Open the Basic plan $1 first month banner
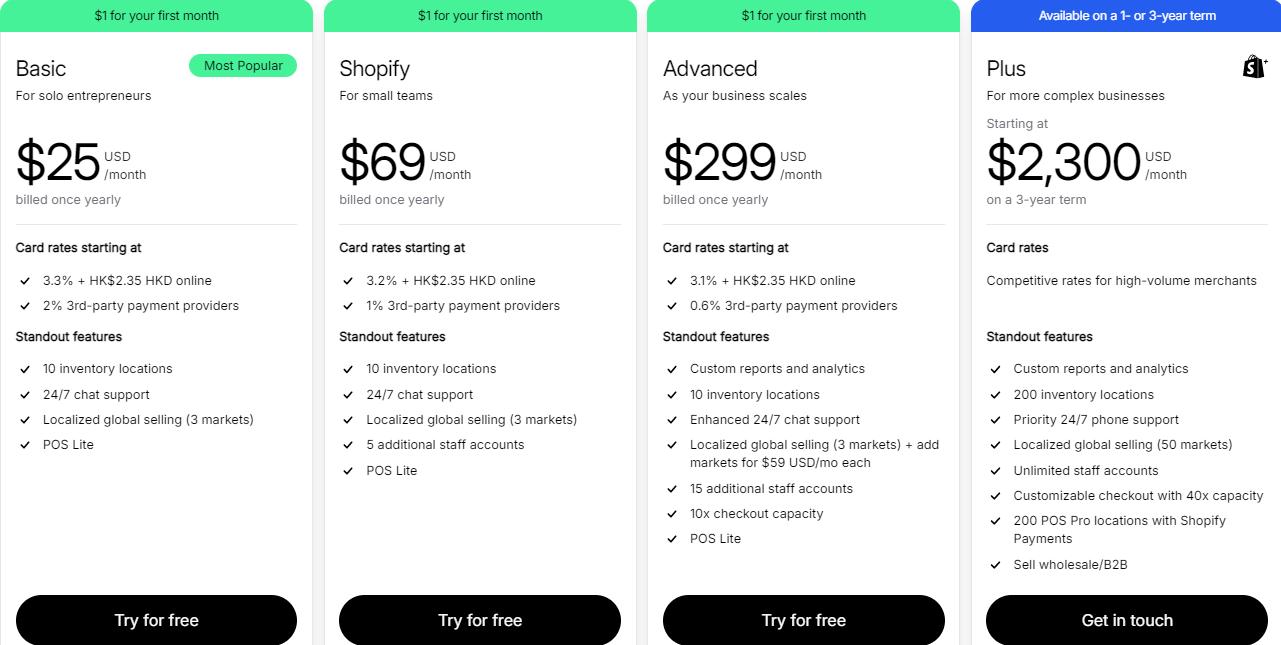 [x=156, y=15]
